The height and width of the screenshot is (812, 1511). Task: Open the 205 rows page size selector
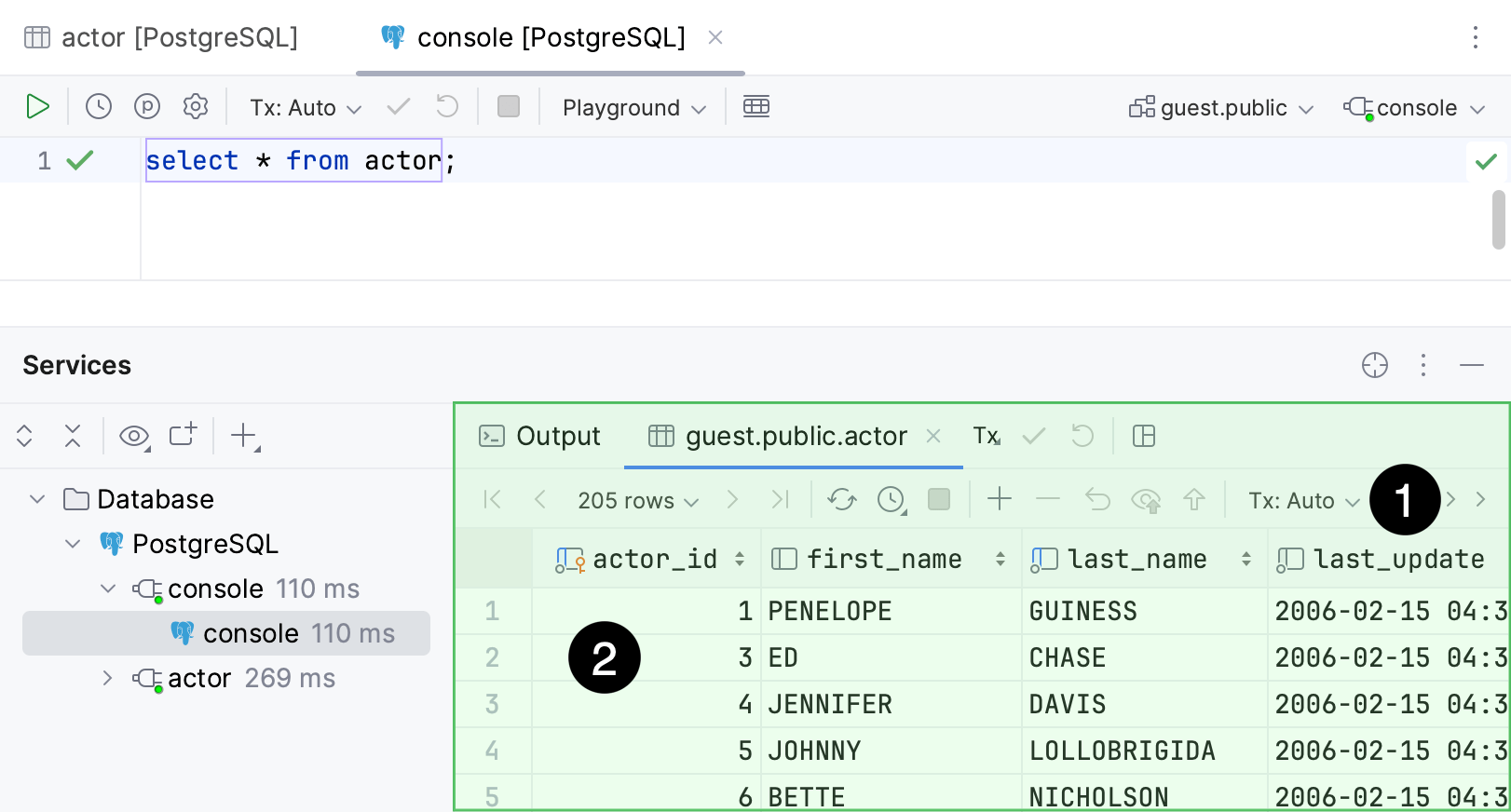coord(637,501)
